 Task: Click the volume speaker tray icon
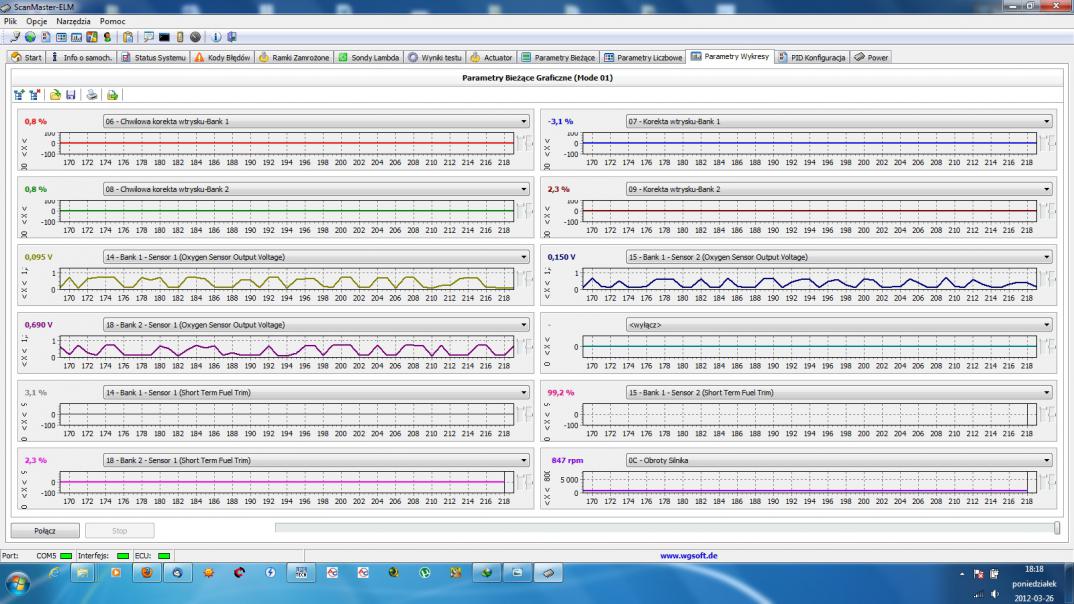tap(995, 594)
